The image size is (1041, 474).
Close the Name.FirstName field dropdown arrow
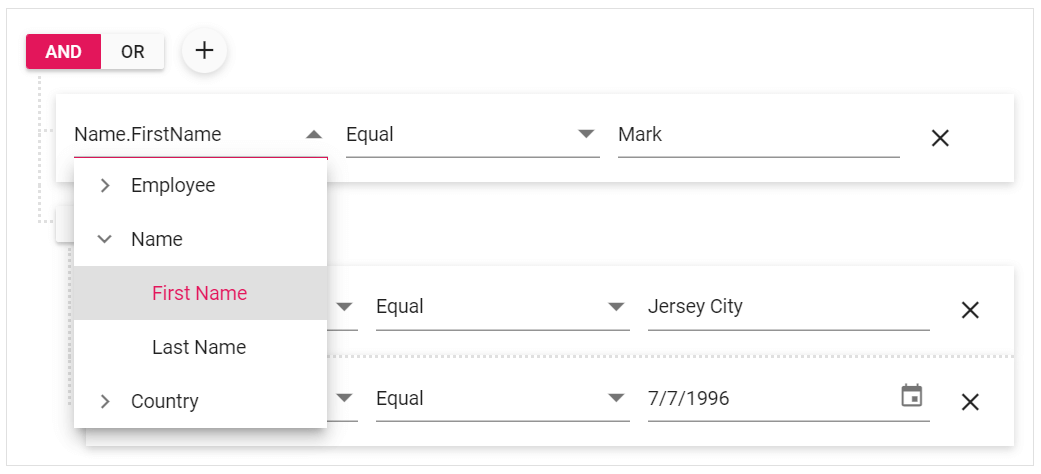click(314, 134)
